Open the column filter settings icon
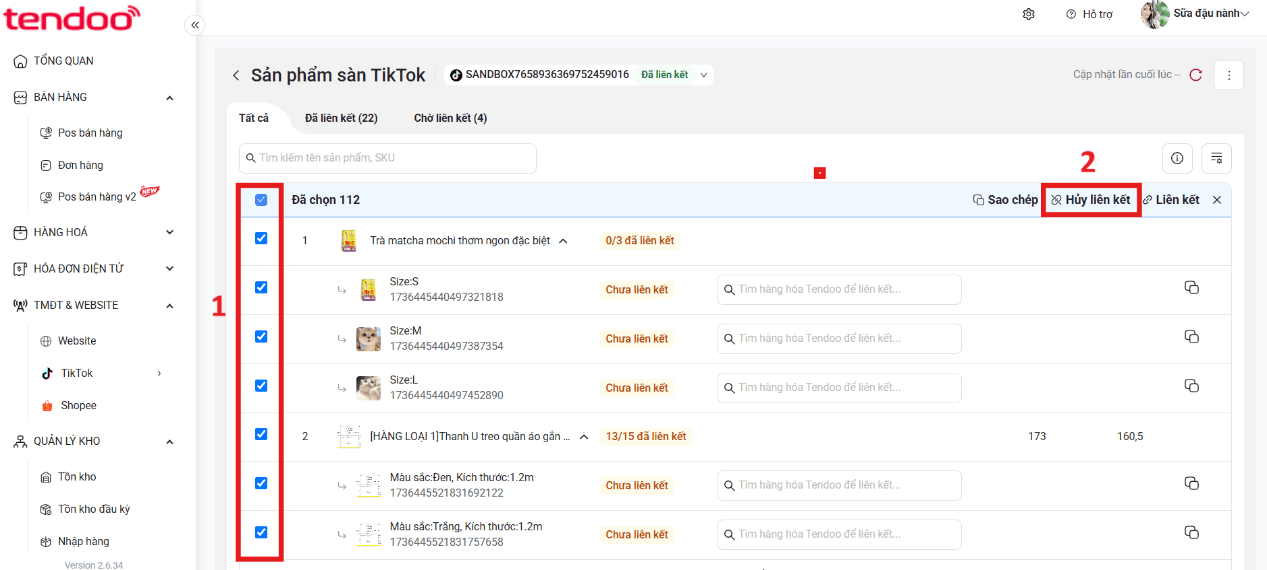 (1217, 158)
